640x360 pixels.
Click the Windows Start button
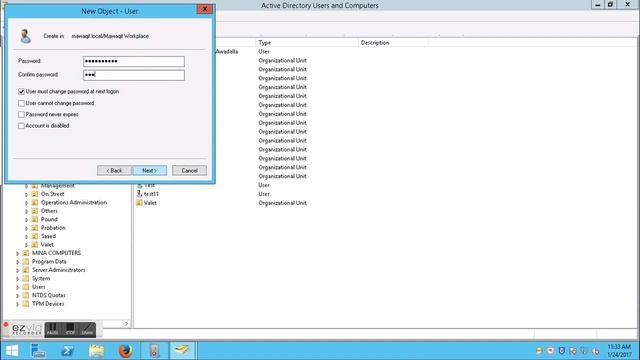tap(12, 351)
